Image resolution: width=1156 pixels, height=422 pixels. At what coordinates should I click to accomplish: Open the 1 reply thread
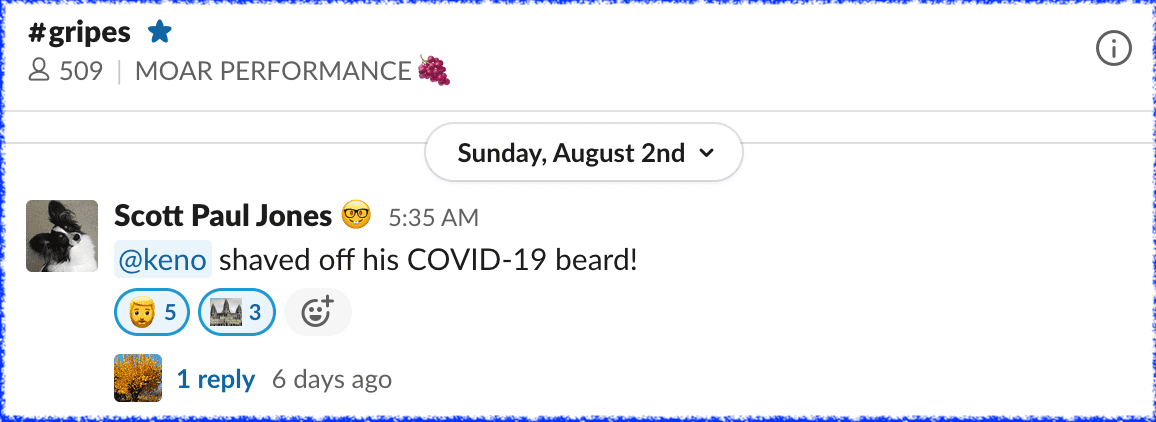216,379
